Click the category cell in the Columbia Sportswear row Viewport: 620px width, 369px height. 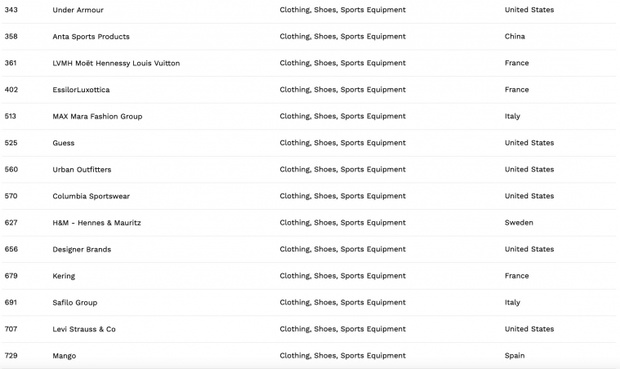click(x=342, y=196)
